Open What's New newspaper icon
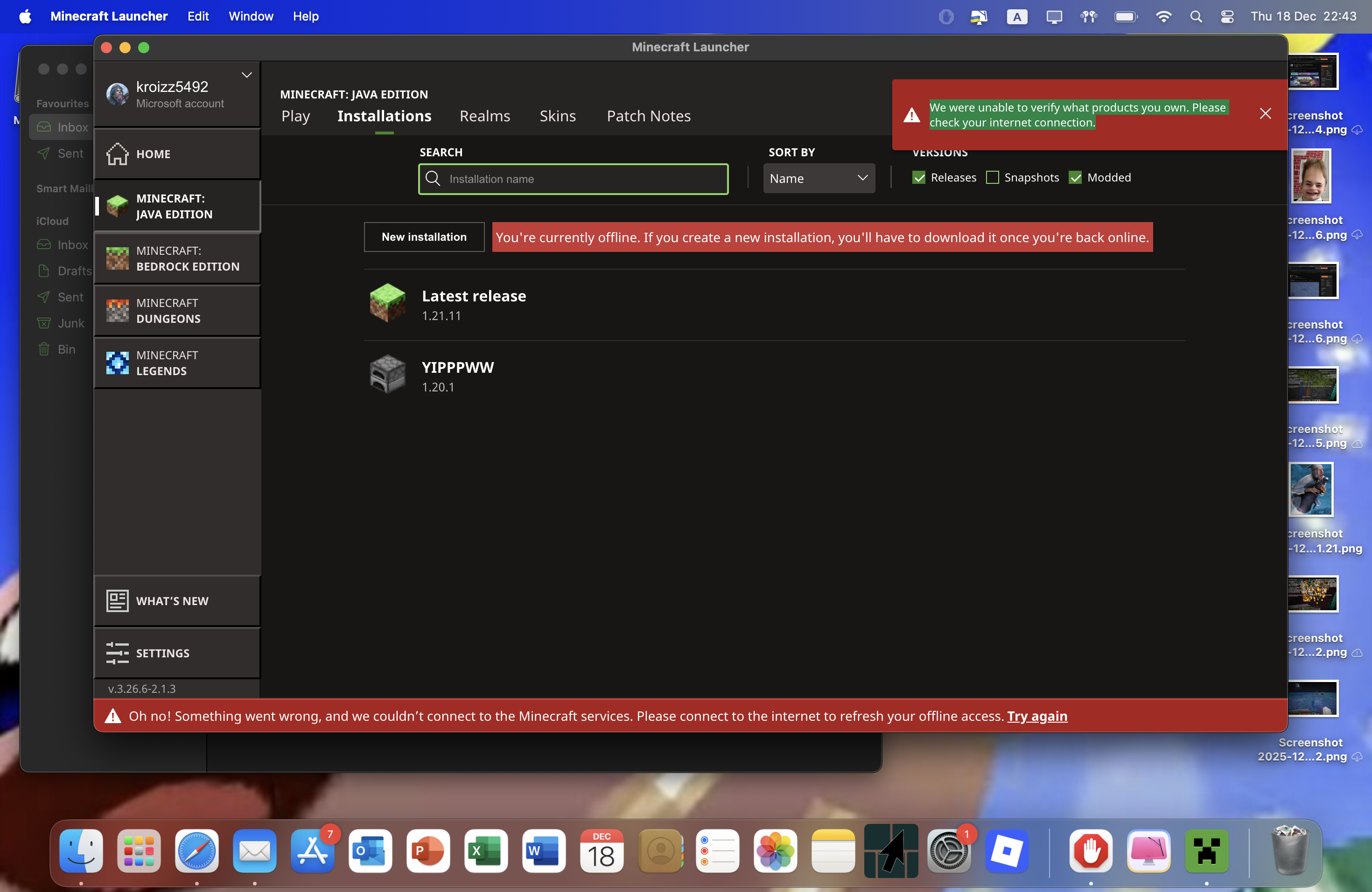 tap(117, 601)
